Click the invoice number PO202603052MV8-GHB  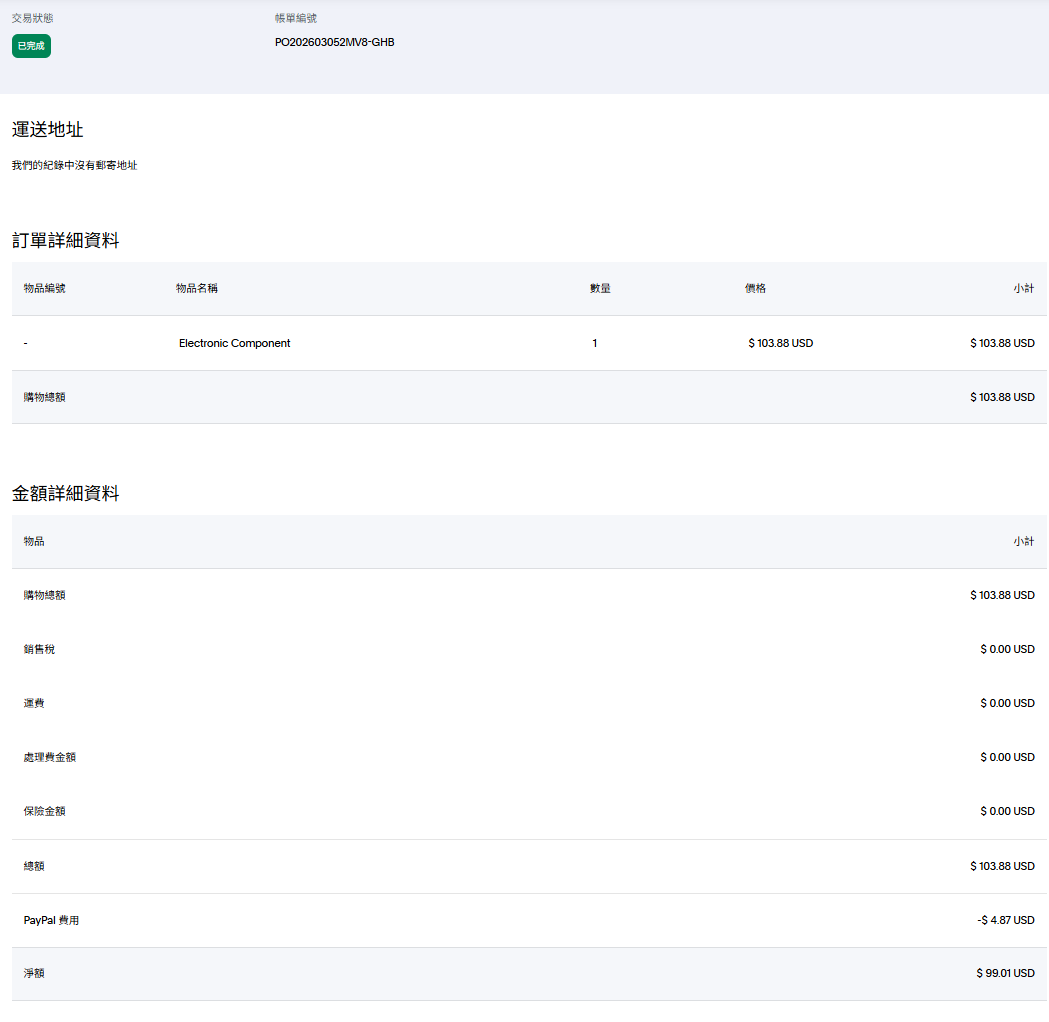click(334, 42)
